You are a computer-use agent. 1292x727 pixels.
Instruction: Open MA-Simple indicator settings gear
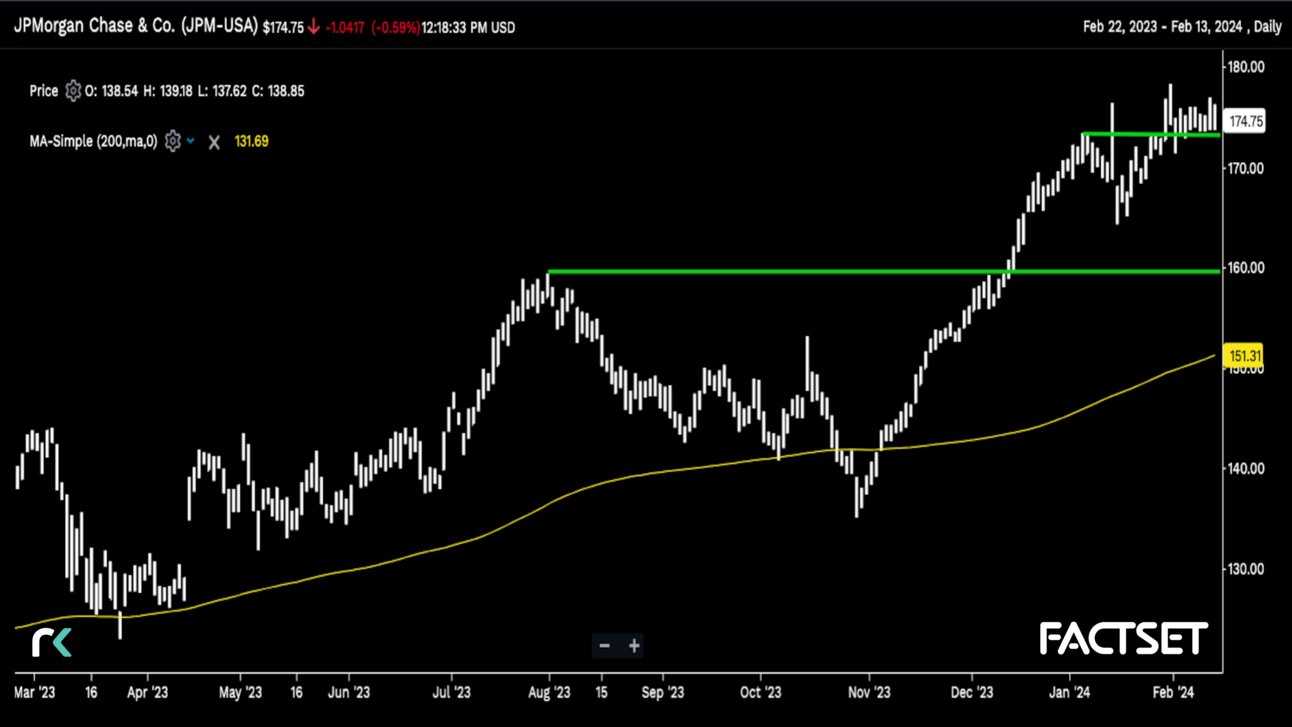pyautogui.click(x=173, y=141)
